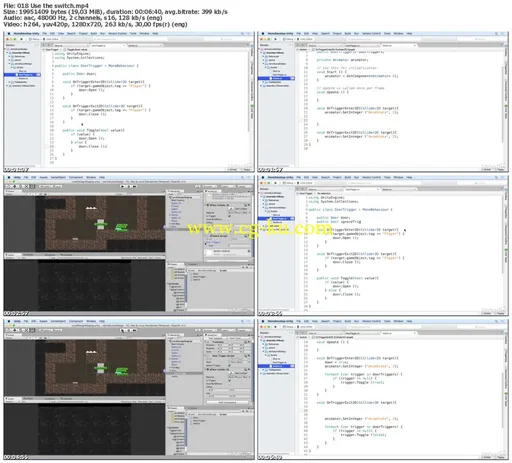512x463 pixels.
Task: Click Step button in upper Unity editor frame
Action: (135, 186)
